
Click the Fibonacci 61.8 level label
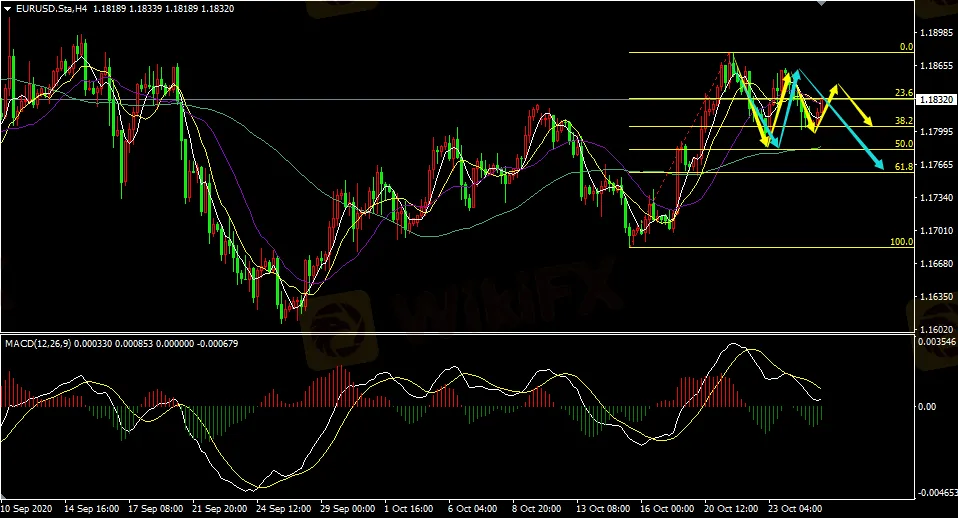point(904,167)
